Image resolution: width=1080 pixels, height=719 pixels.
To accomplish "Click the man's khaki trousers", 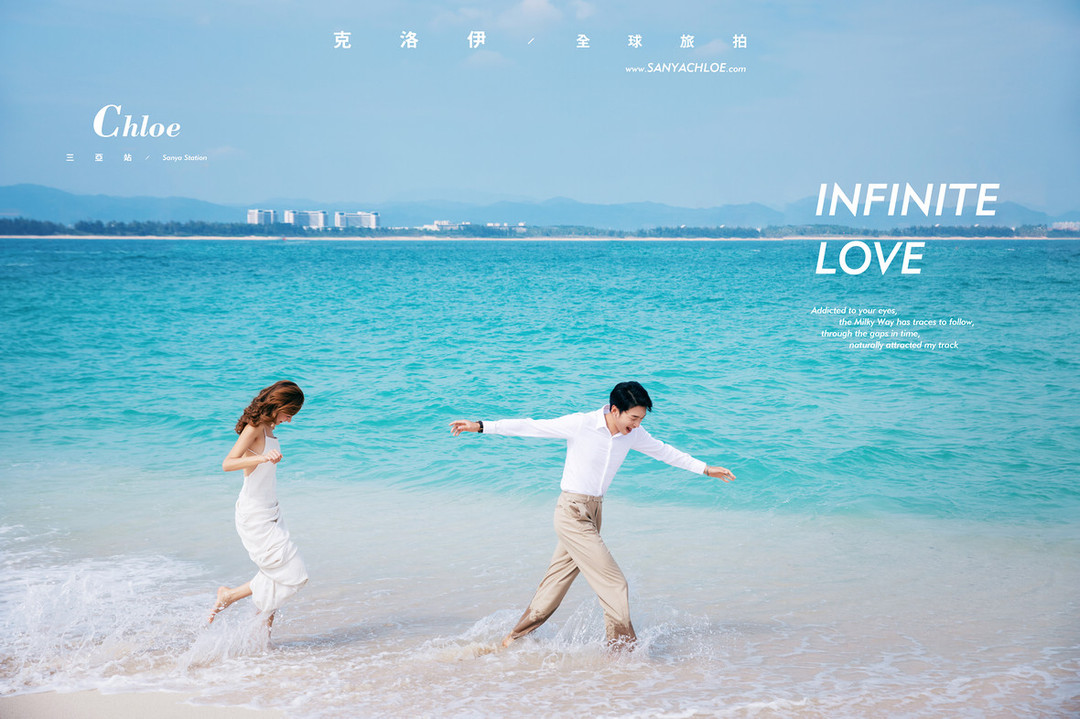I will (582, 558).
